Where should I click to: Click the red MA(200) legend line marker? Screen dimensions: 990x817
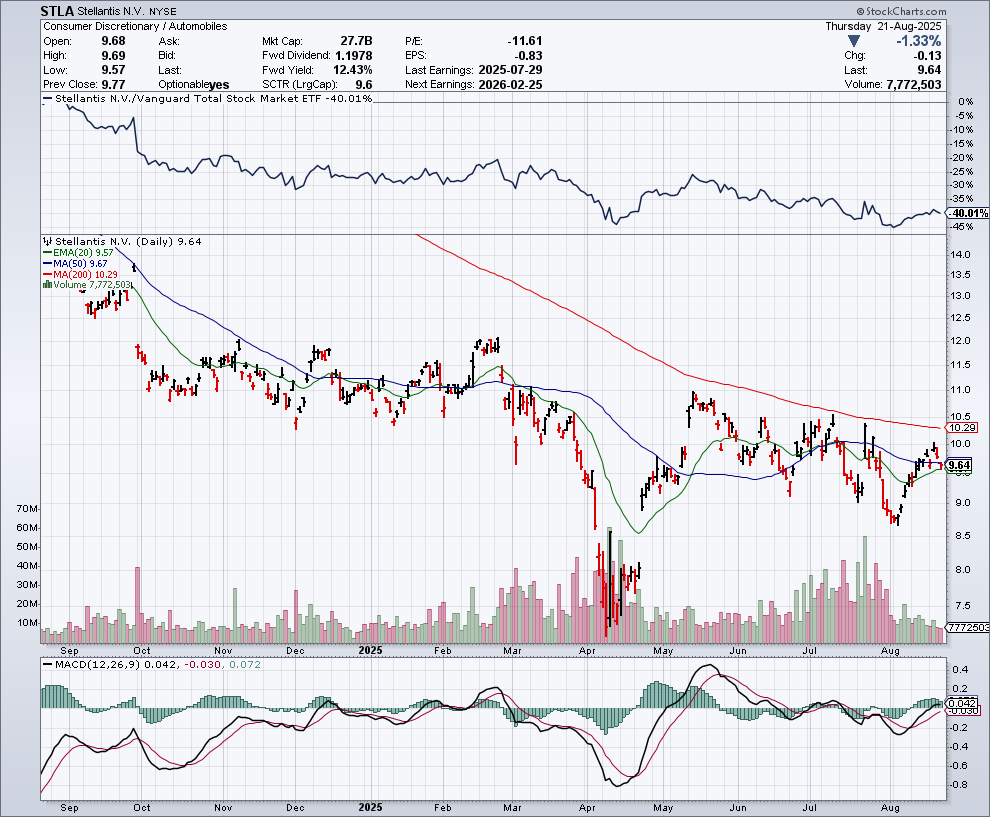pyautogui.click(x=47, y=274)
